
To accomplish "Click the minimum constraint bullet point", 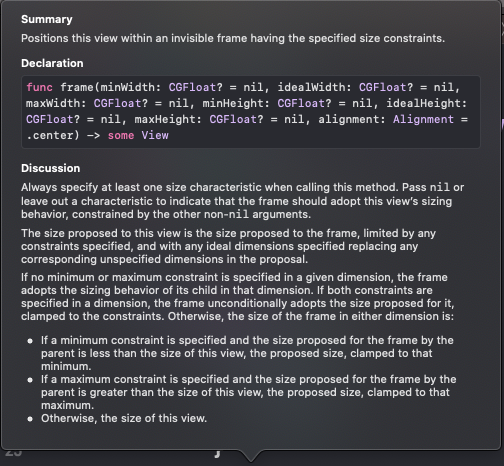I will tap(247, 353).
